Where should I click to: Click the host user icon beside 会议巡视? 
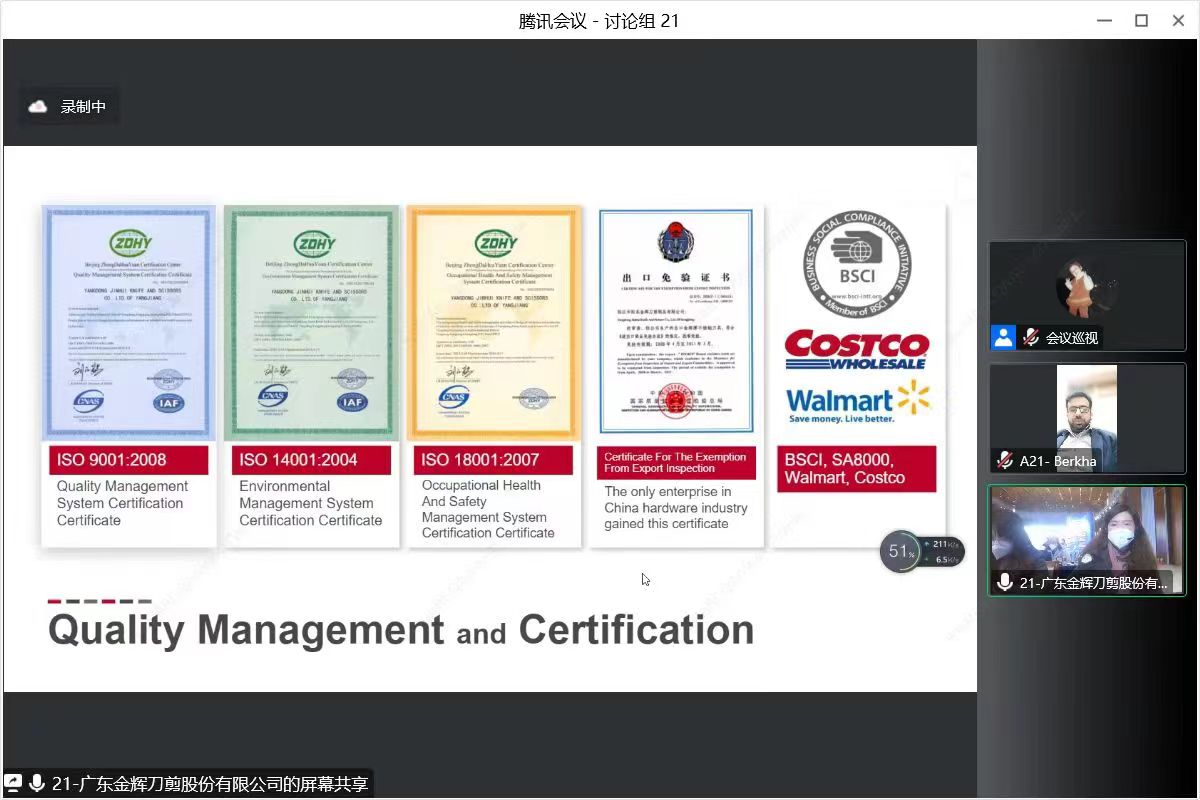click(x=1003, y=337)
